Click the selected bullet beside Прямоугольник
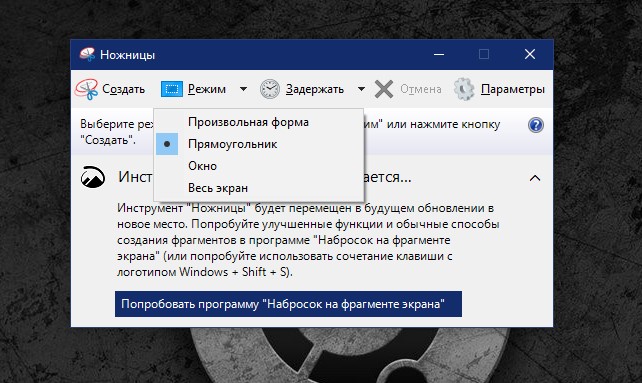The height and width of the screenshot is (383, 642). [167, 144]
